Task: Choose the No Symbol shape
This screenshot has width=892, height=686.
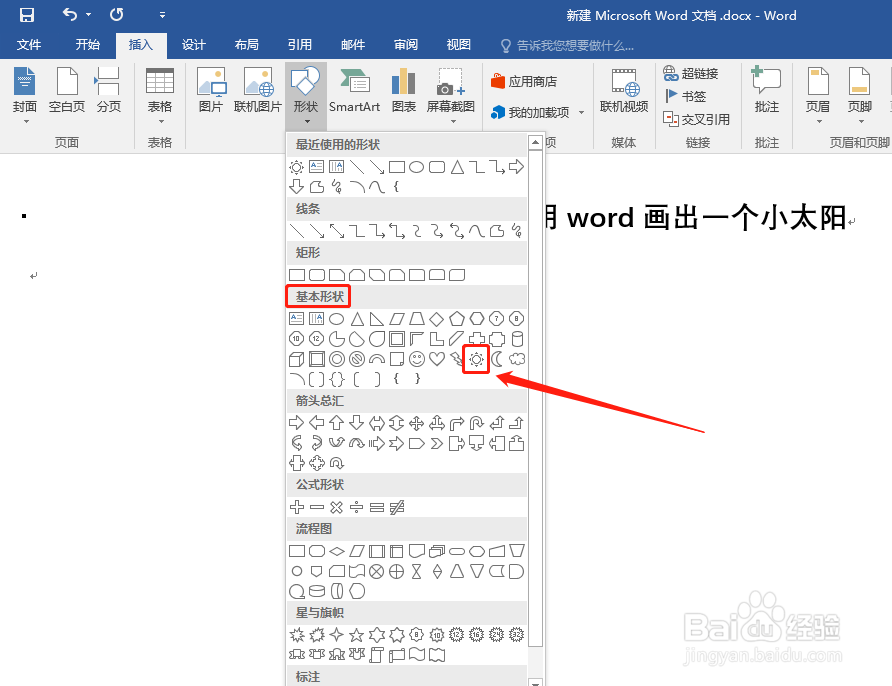Action: click(357, 359)
